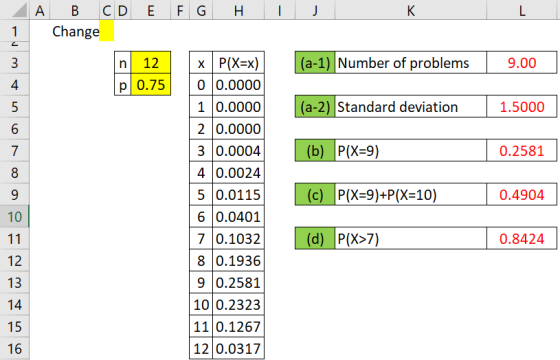The image size is (560, 360).
Task: Select column E header
Action: click(151, 11)
